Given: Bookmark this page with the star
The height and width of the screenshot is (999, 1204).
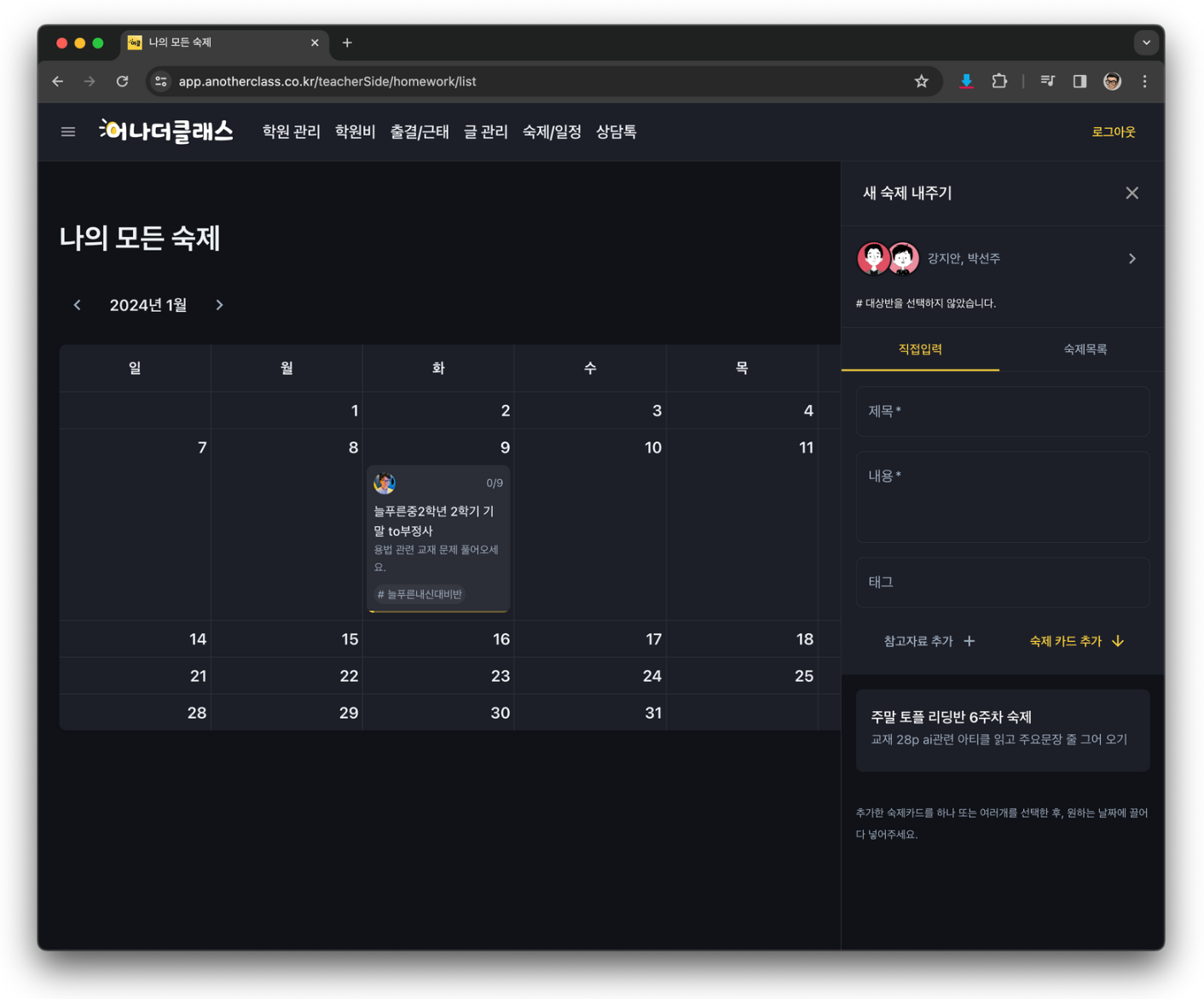Looking at the screenshot, I should click(922, 82).
